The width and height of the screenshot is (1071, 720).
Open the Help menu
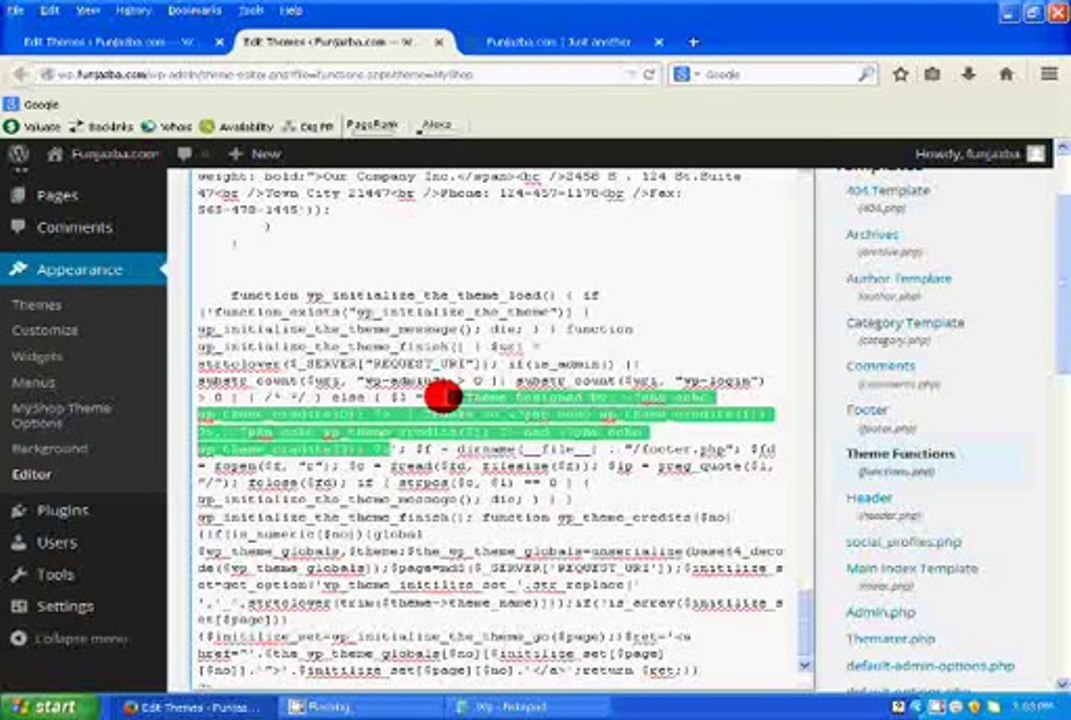point(291,10)
